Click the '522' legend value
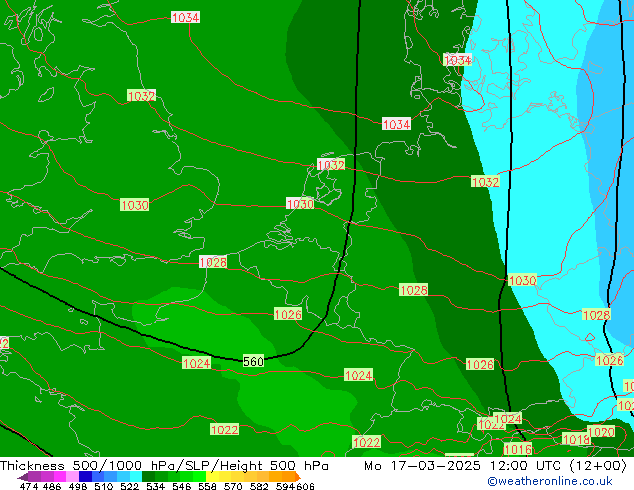Viewport: 634px width, 490px height. (129, 486)
